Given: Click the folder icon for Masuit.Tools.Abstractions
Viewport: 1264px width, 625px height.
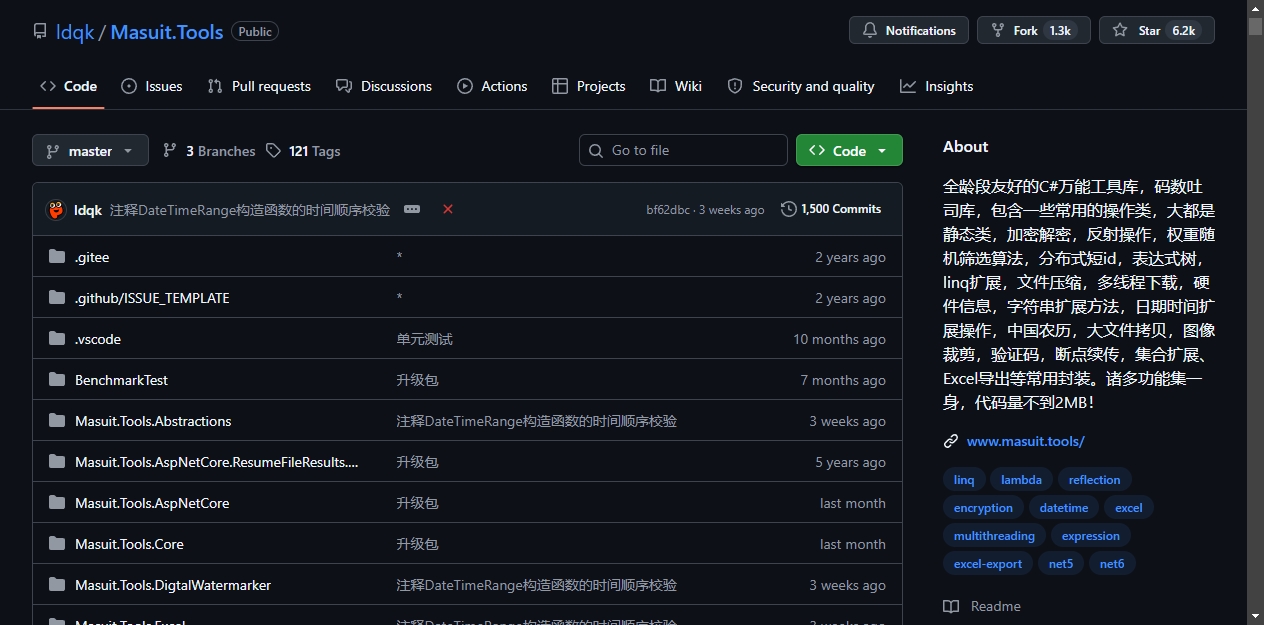Looking at the screenshot, I should coord(57,421).
